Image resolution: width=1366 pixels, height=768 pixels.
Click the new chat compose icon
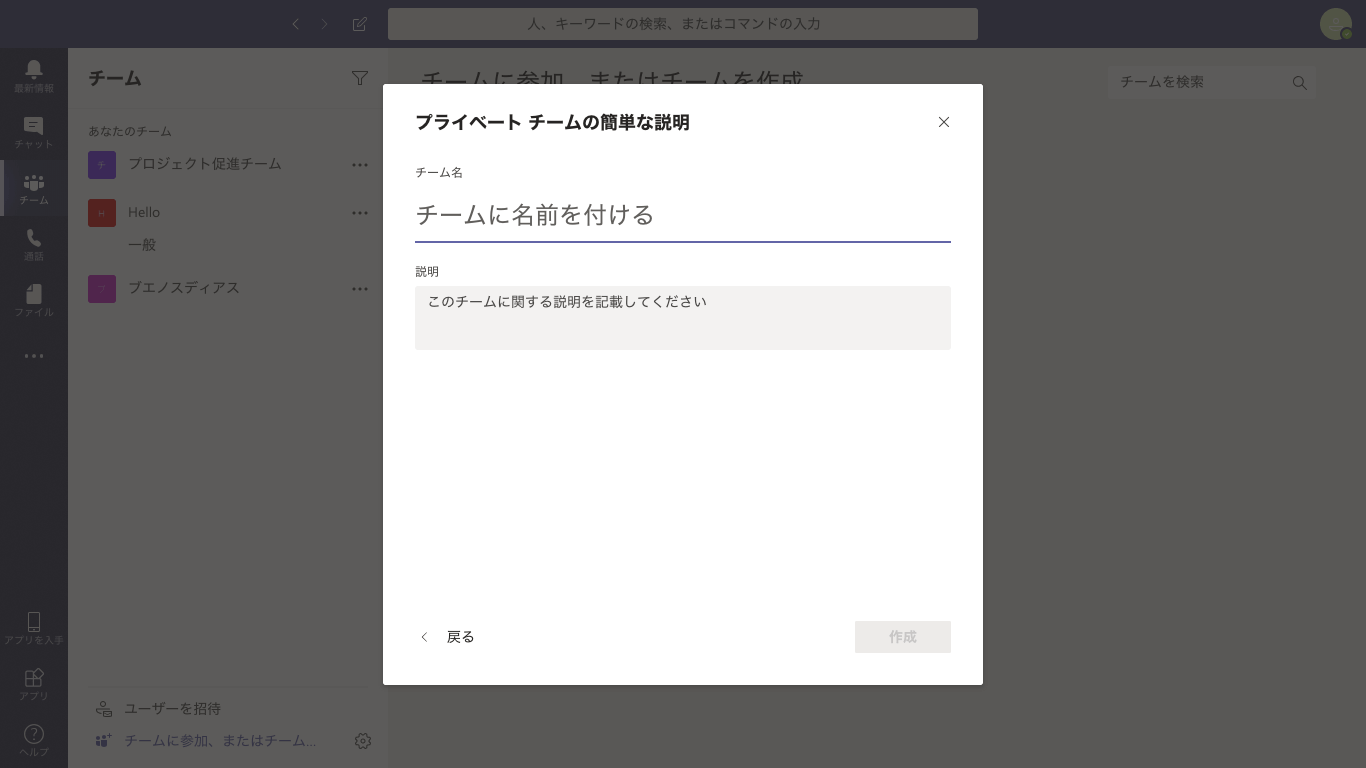pyautogui.click(x=359, y=24)
